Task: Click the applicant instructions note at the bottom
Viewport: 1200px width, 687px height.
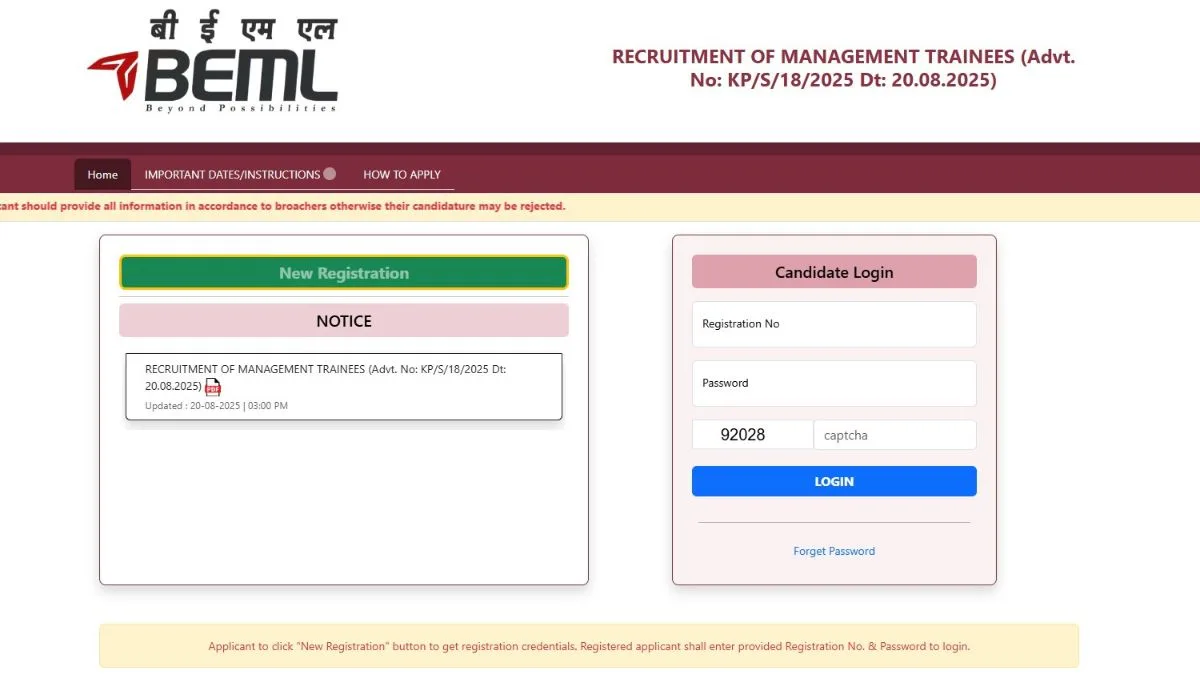Action: [589, 646]
